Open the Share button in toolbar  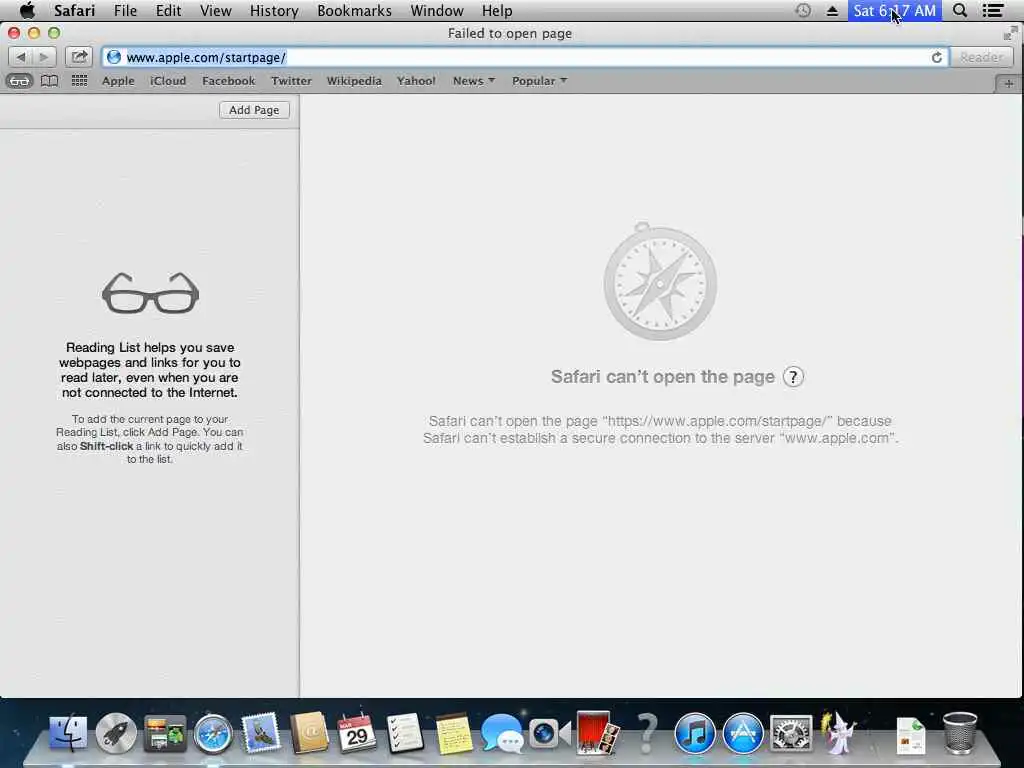79,57
